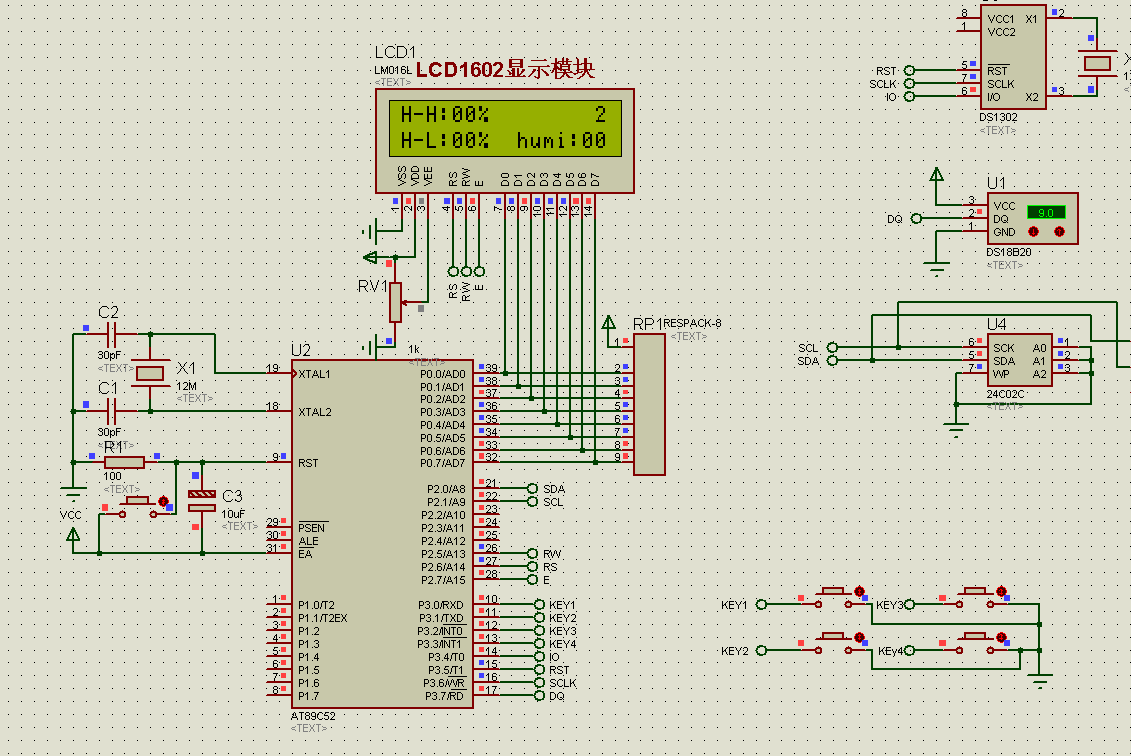The height and width of the screenshot is (756, 1131).
Task: Click ground symbol below the 24C02C chip
Action: [x=956, y=431]
